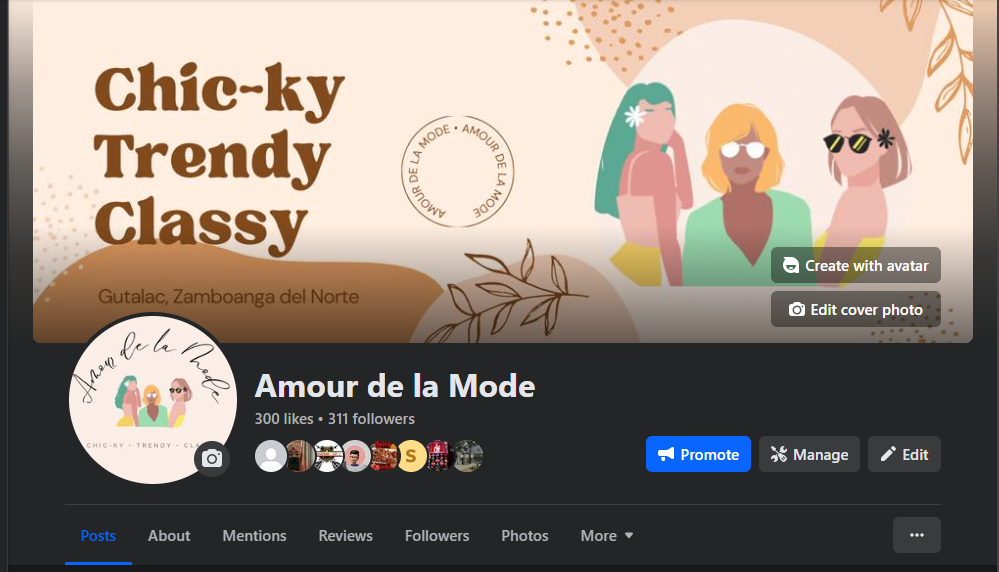Viewport: 999px width, 572px height.
Task: Click the camera icon on profile picture
Action: 212,459
